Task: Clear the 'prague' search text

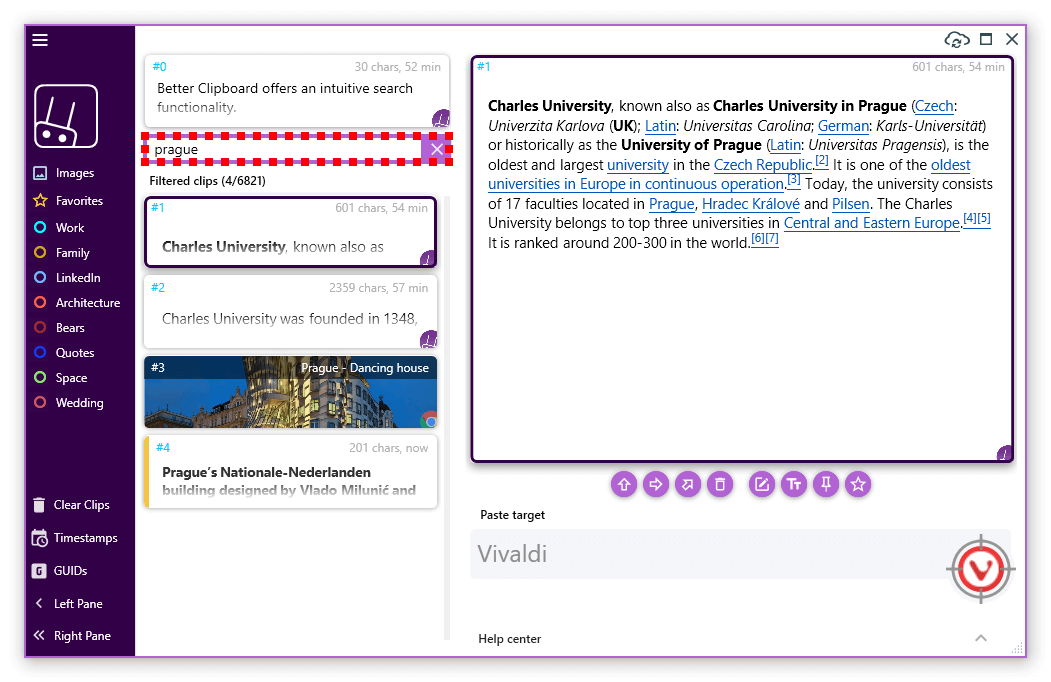Action: 437,149
